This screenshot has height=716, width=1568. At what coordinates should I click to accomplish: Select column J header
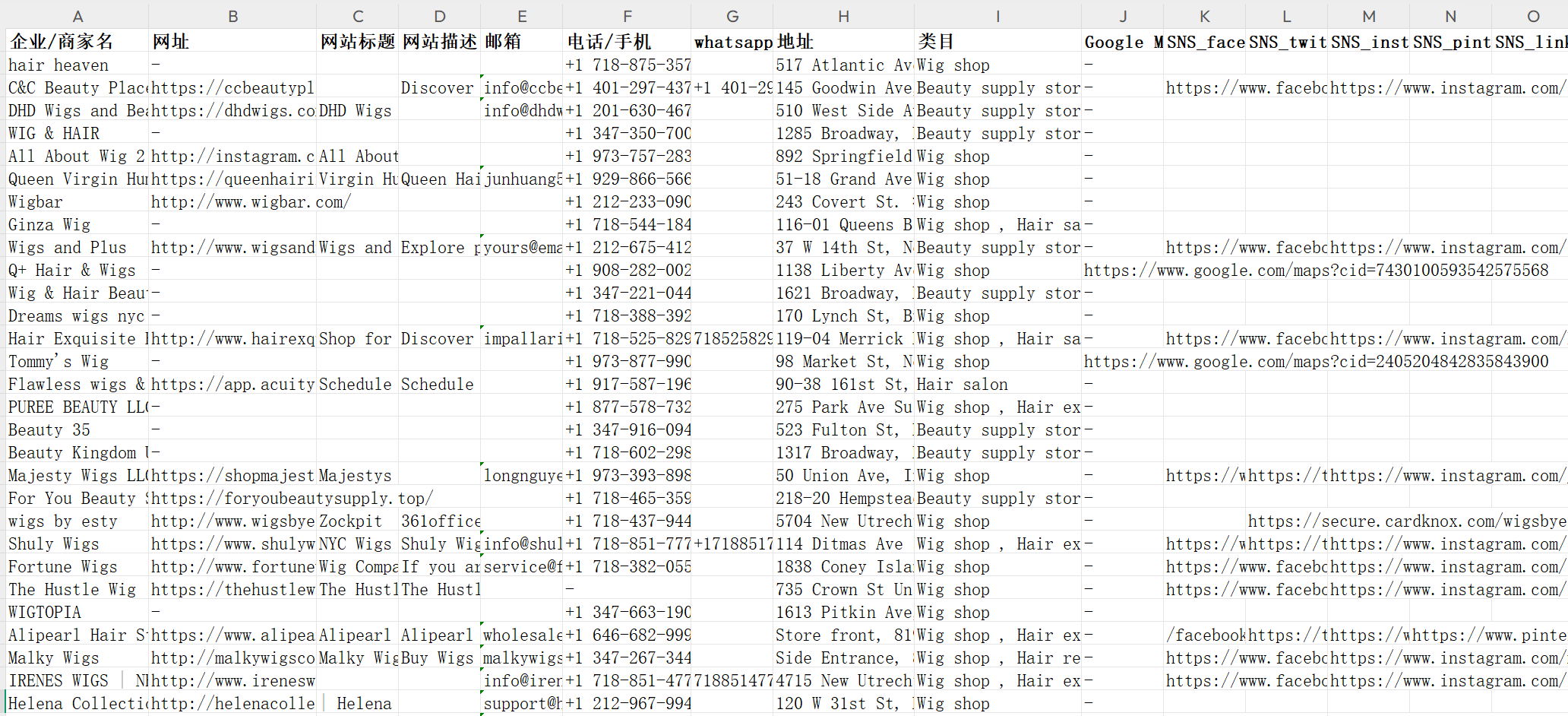[1123, 16]
